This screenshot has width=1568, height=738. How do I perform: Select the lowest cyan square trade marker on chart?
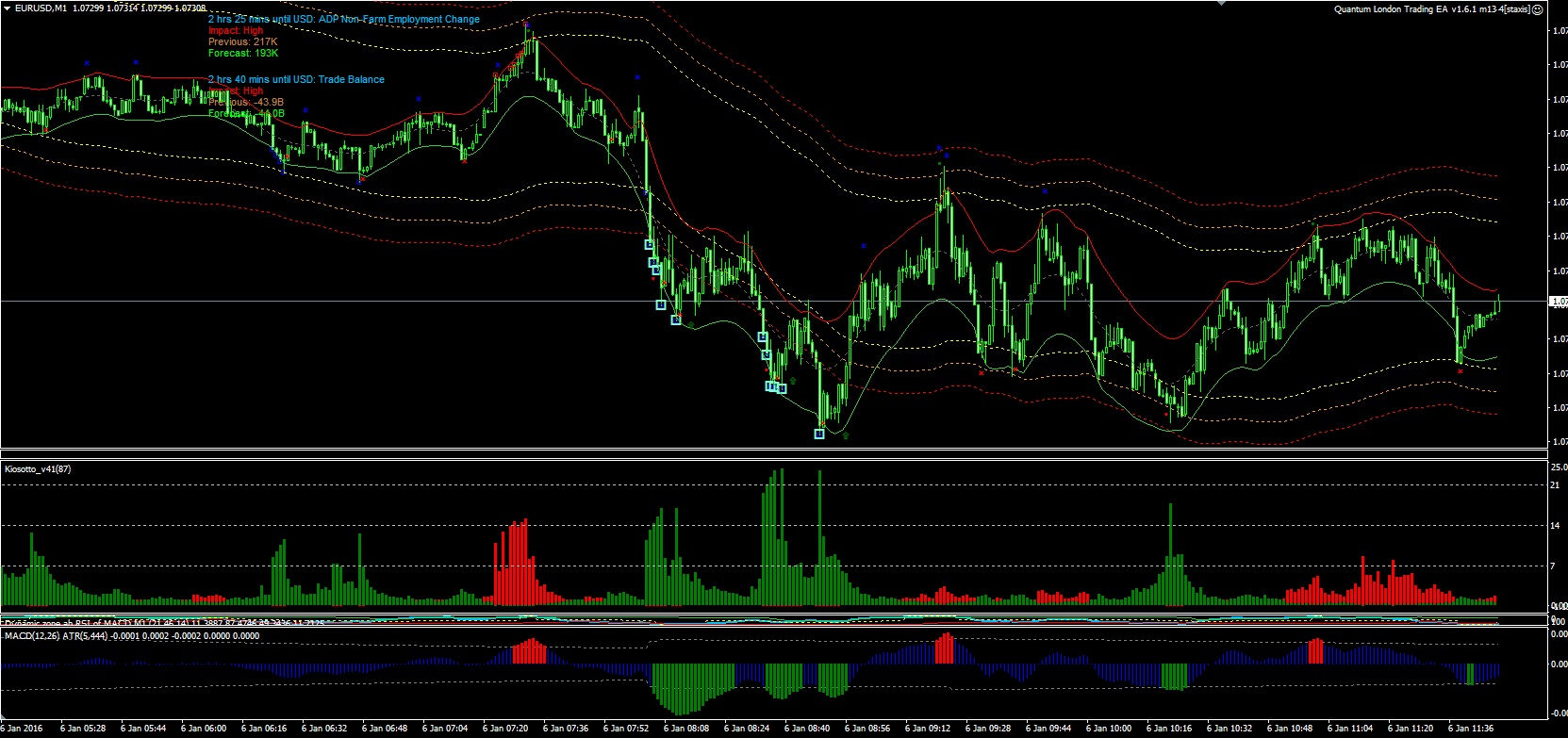pos(819,434)
